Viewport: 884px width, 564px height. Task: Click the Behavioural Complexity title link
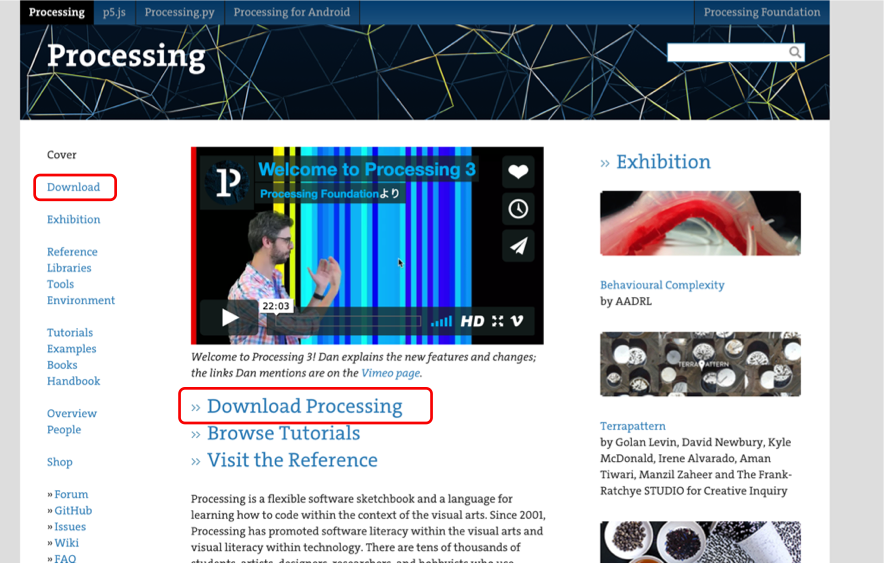tap(662, 285)
